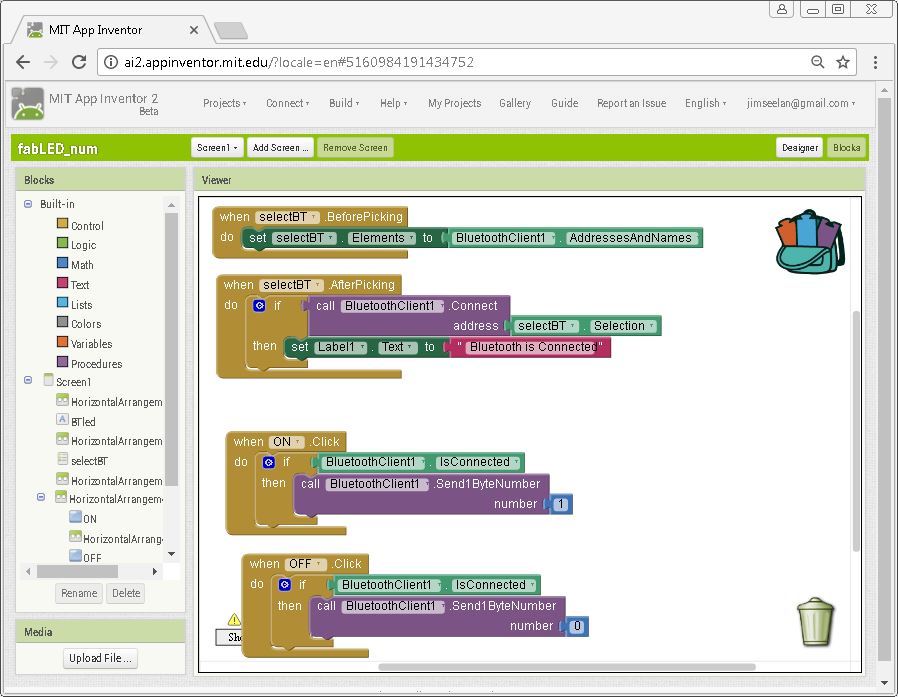Click the number 1 math block
Screen dimensions: 898x697
561,504
